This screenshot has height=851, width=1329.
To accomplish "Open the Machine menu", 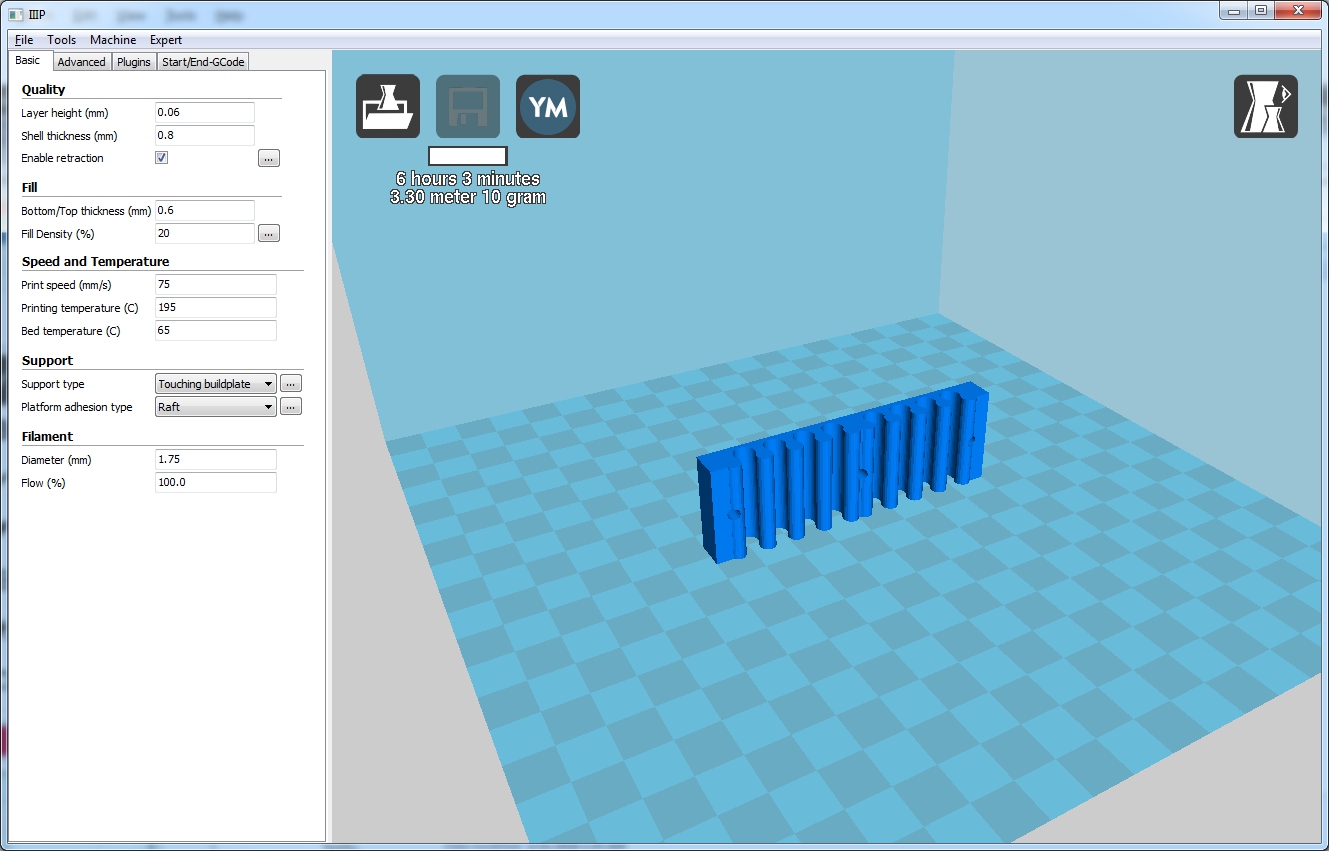I will (x=113, y=40).
